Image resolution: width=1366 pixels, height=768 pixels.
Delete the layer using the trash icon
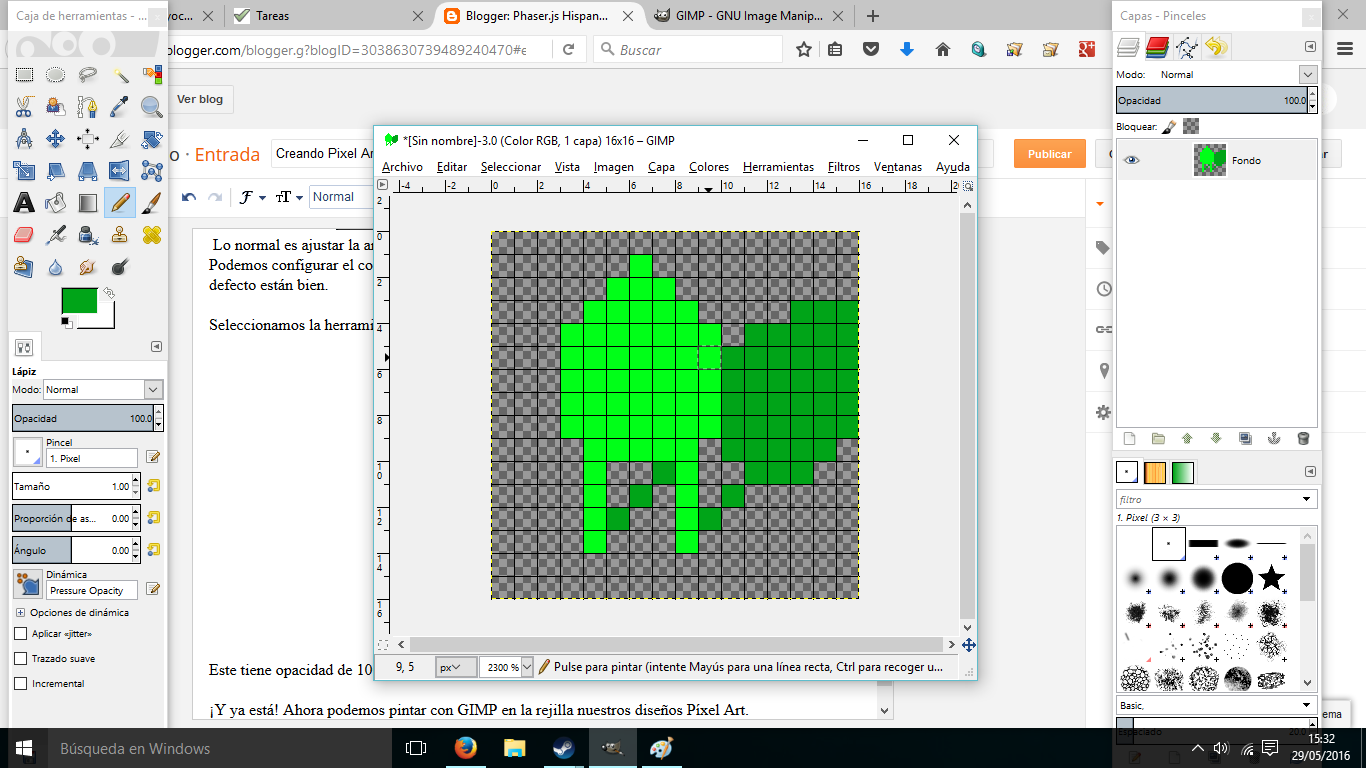pyautogui.click(x=1302, y=438)
